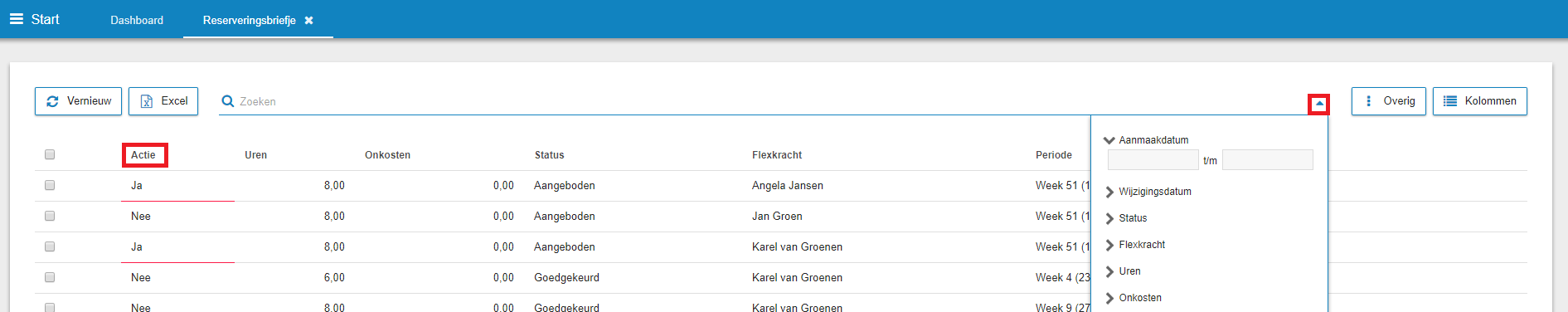Tick the checkbox next to Jan Groen
This screenshot has height=312, width=1568.
tap(50, 216)
